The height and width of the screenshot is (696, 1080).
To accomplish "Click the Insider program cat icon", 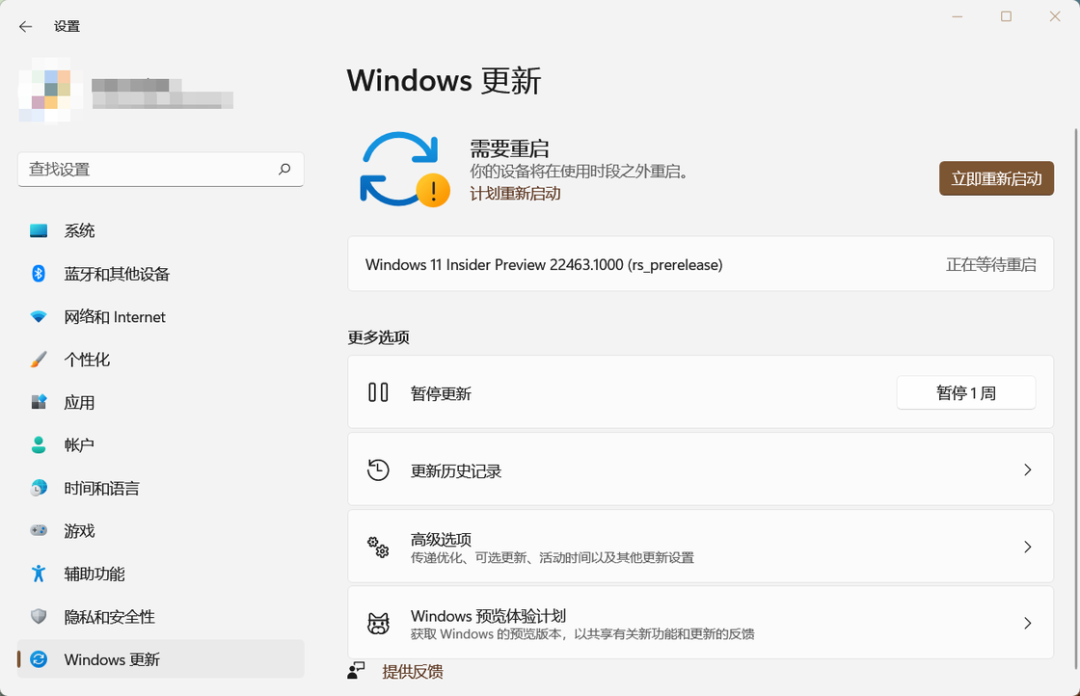I will point(378,624).
